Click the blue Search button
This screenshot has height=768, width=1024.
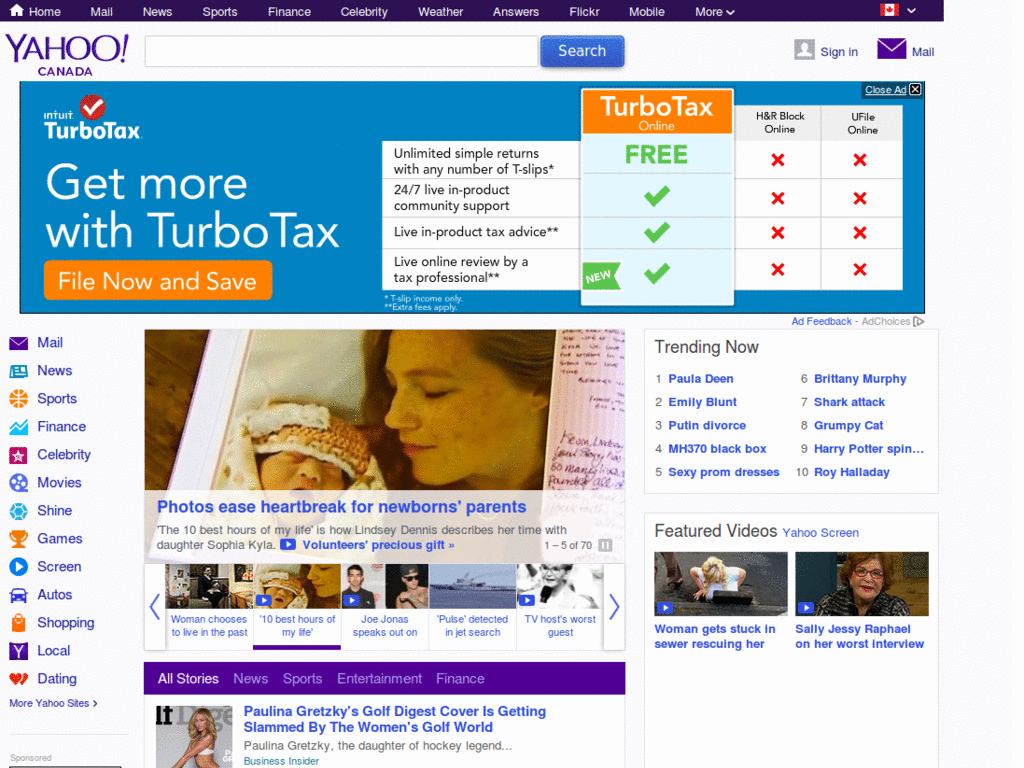pyautogui.click(x=582, y=51)
